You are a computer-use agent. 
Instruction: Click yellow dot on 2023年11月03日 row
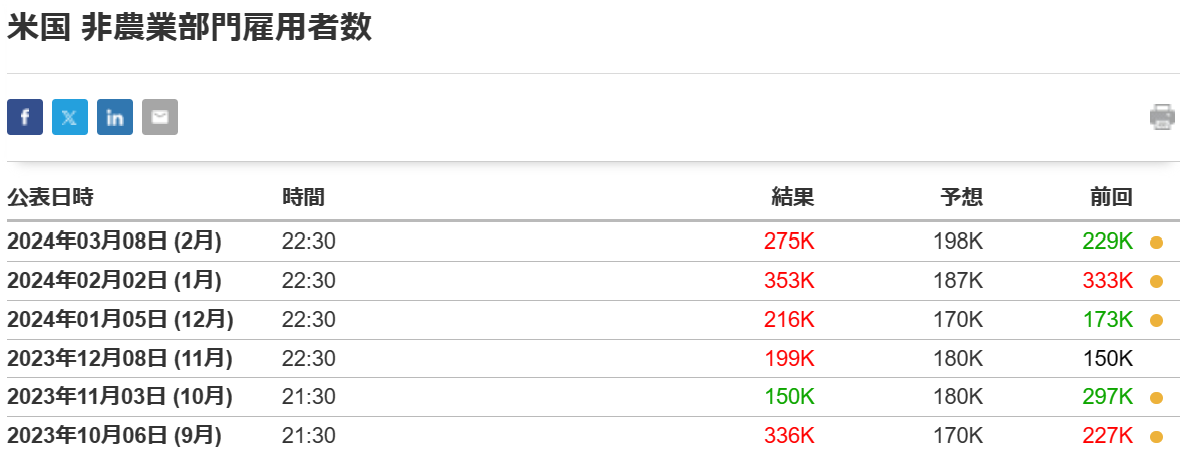(x=1157, y=398)
